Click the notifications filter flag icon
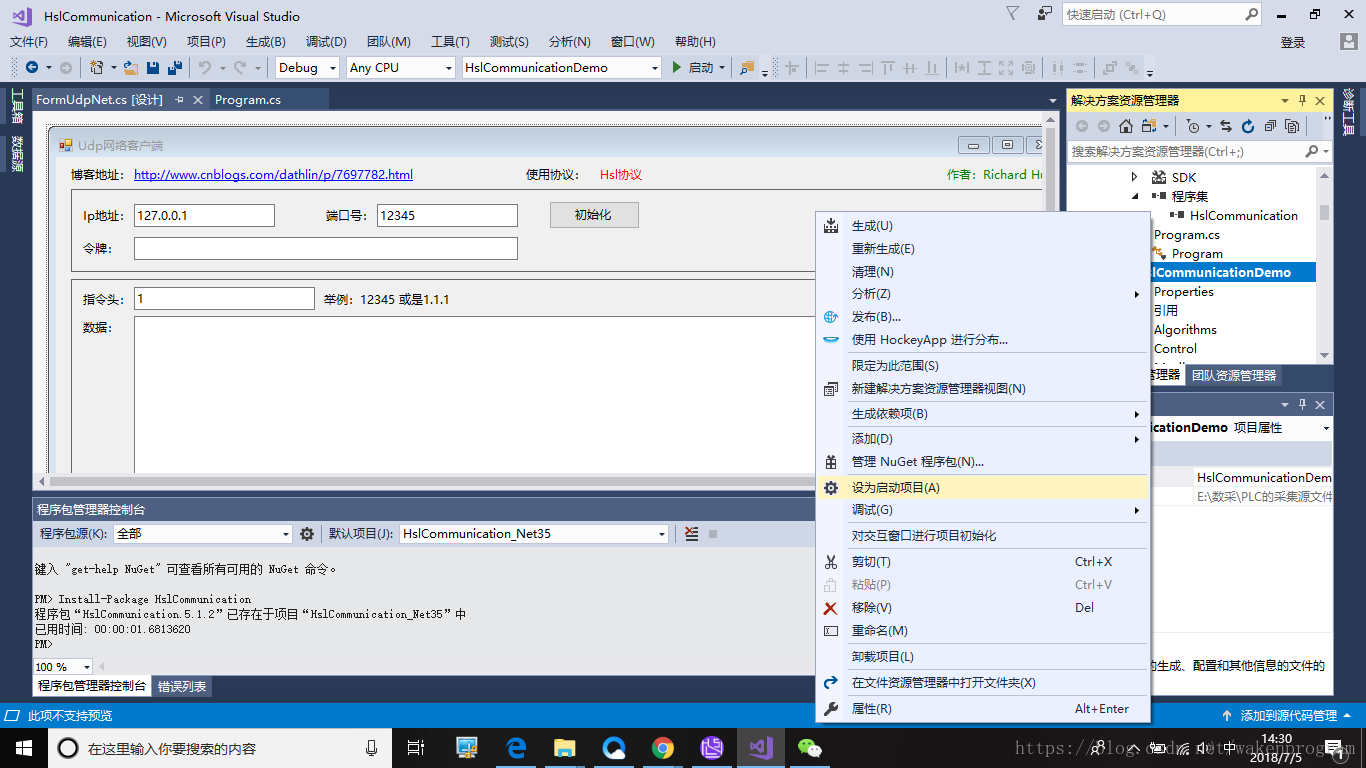 click(1013, 14)
